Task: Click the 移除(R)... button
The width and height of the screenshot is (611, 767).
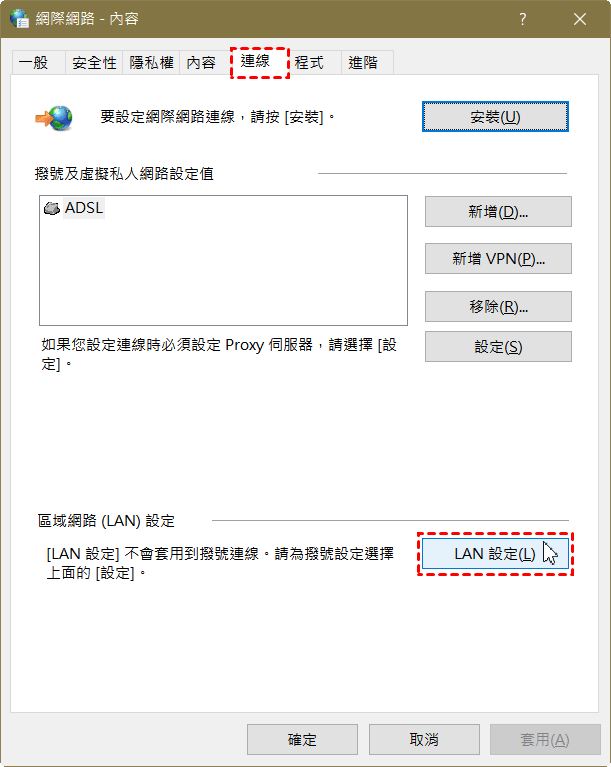Action: click(x=498, y=307)
